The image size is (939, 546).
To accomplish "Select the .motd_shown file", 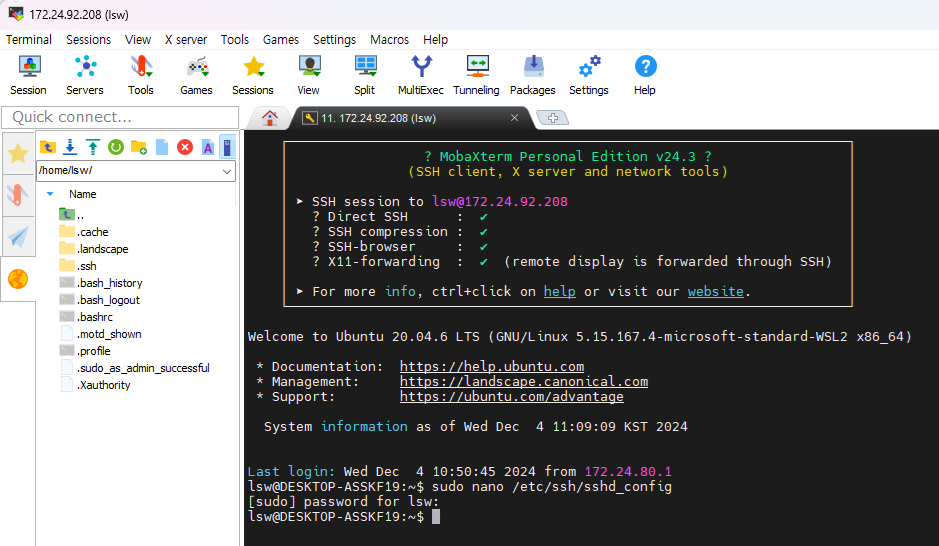I will 101,334.
